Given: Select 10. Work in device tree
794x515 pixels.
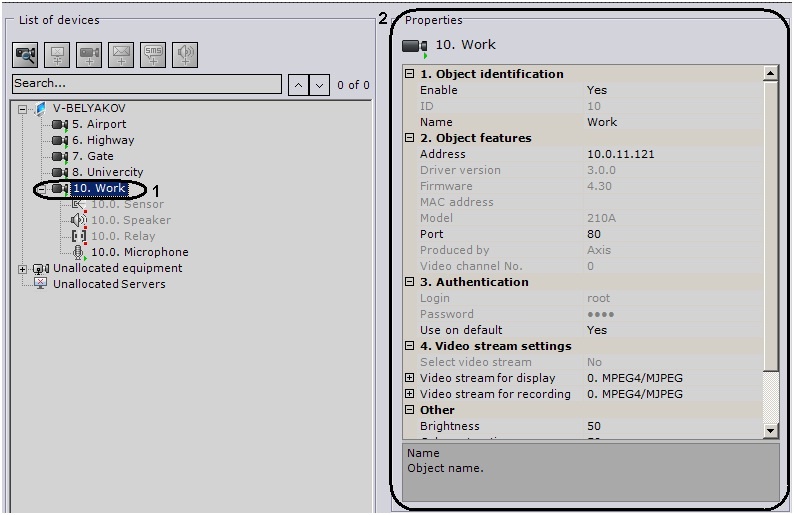Looking at the screenshot, I should point(99,188).
